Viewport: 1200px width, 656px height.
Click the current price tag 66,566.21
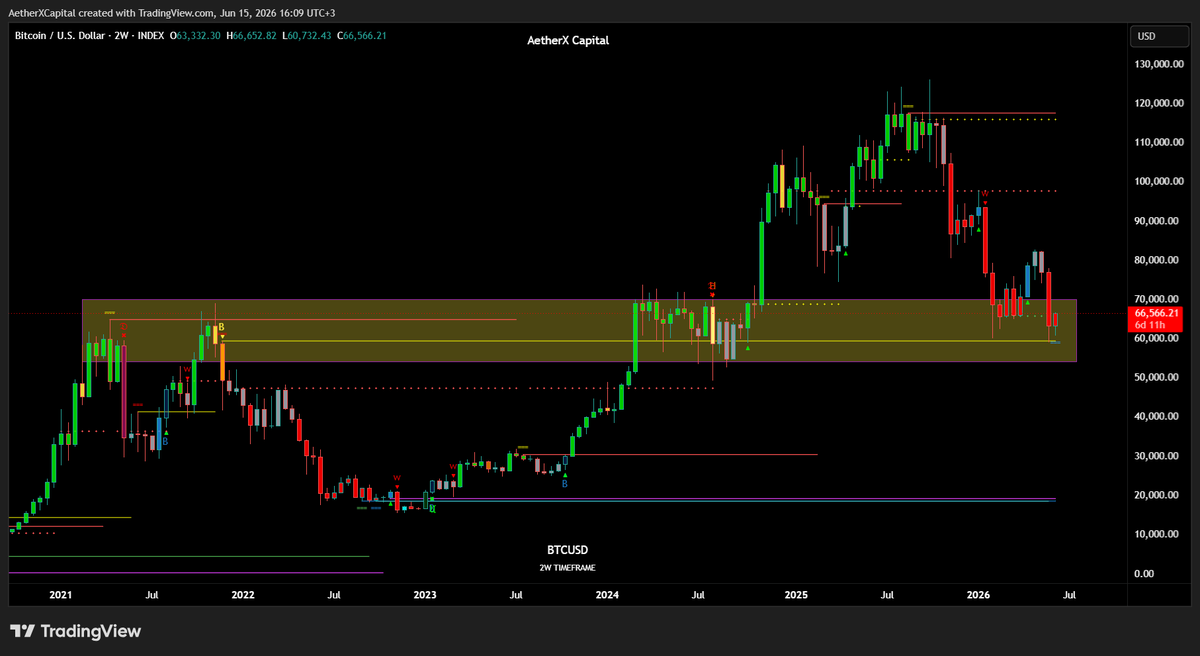point(1157,318)
